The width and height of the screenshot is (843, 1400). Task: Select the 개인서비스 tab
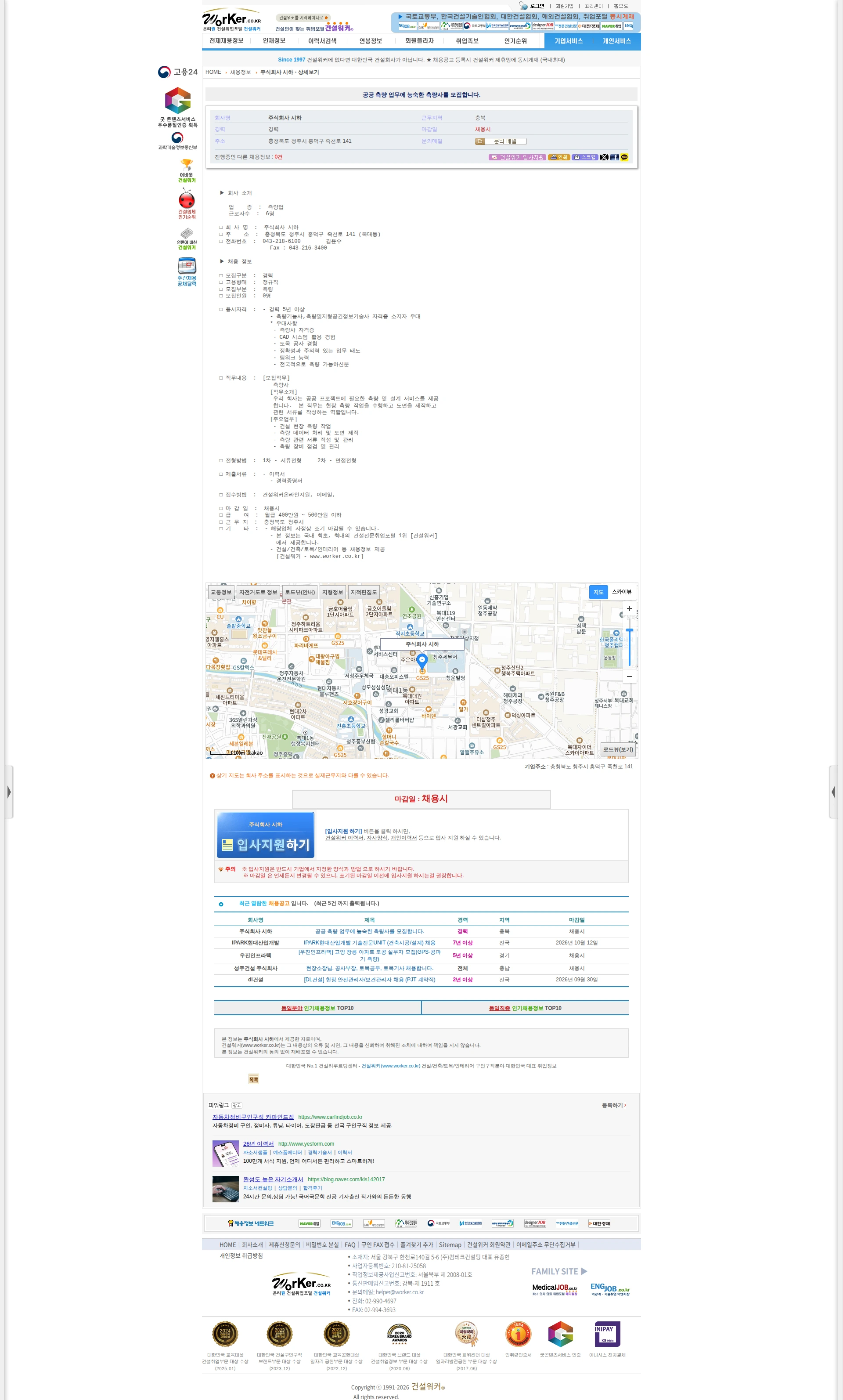click(617, 41)
